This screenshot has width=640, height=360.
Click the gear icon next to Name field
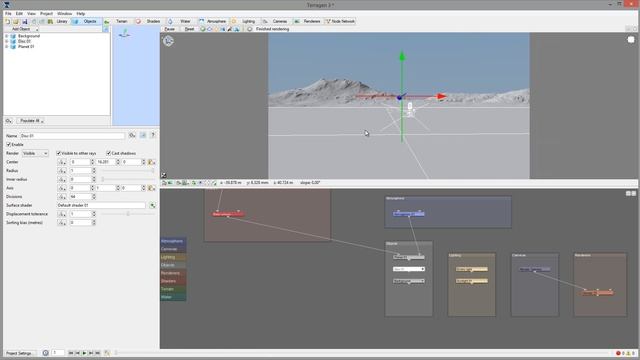(x=132, y=136)
